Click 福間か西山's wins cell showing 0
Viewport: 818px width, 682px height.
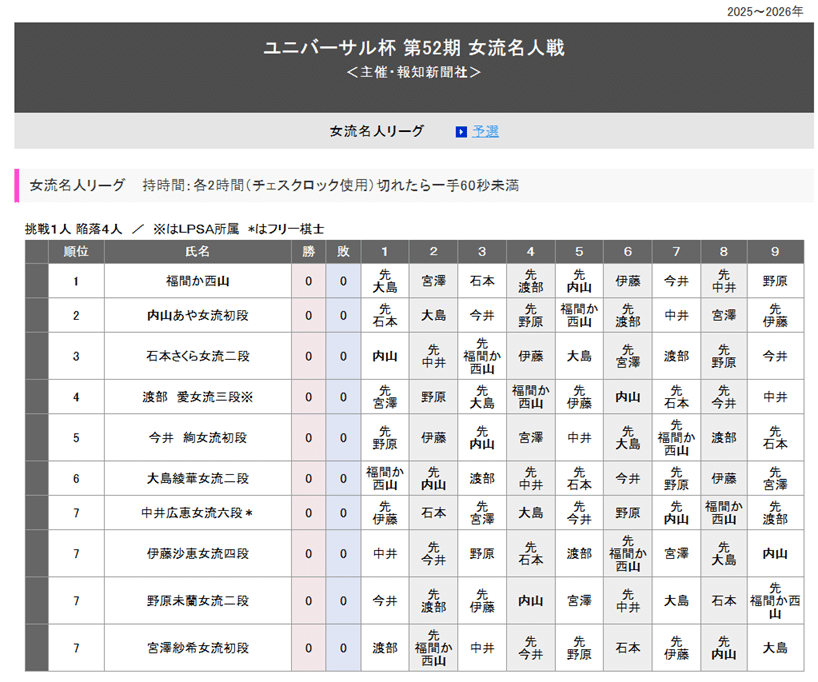308,281
